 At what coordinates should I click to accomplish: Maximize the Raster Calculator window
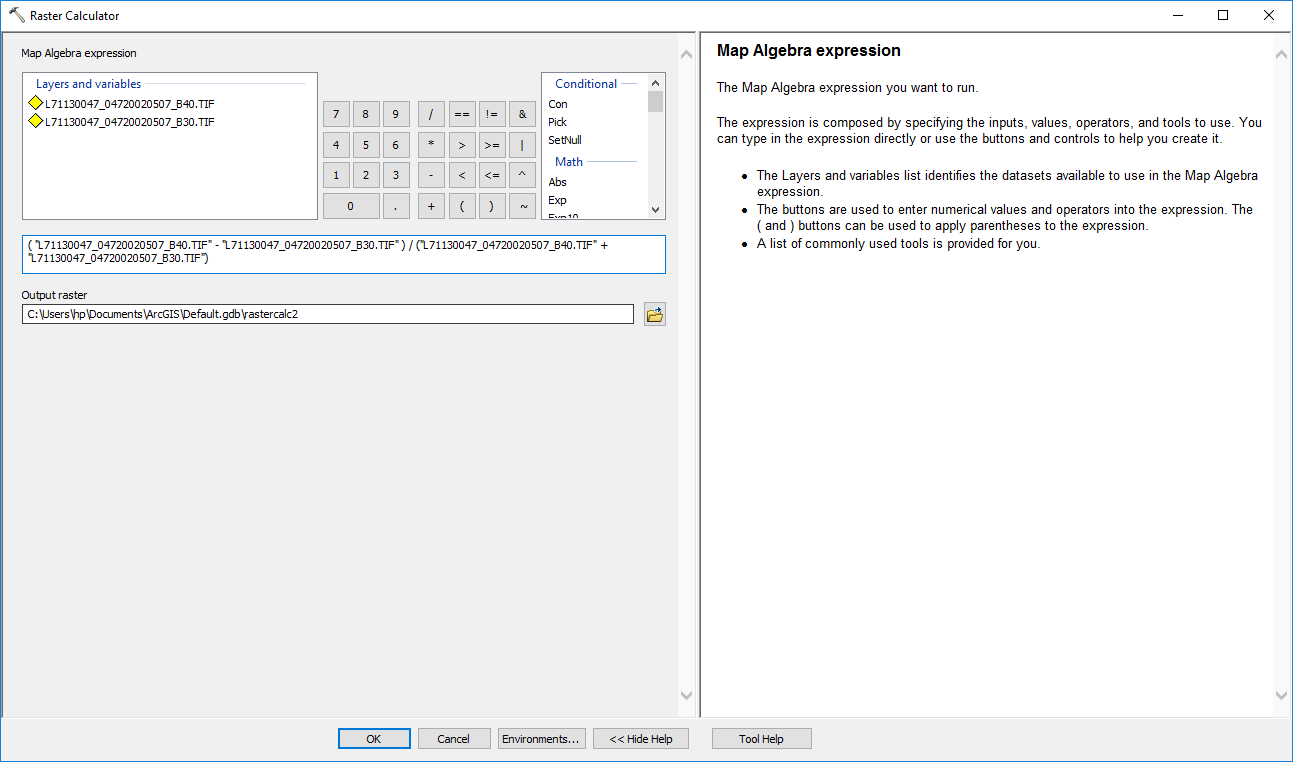click(x=1223, y=15)
